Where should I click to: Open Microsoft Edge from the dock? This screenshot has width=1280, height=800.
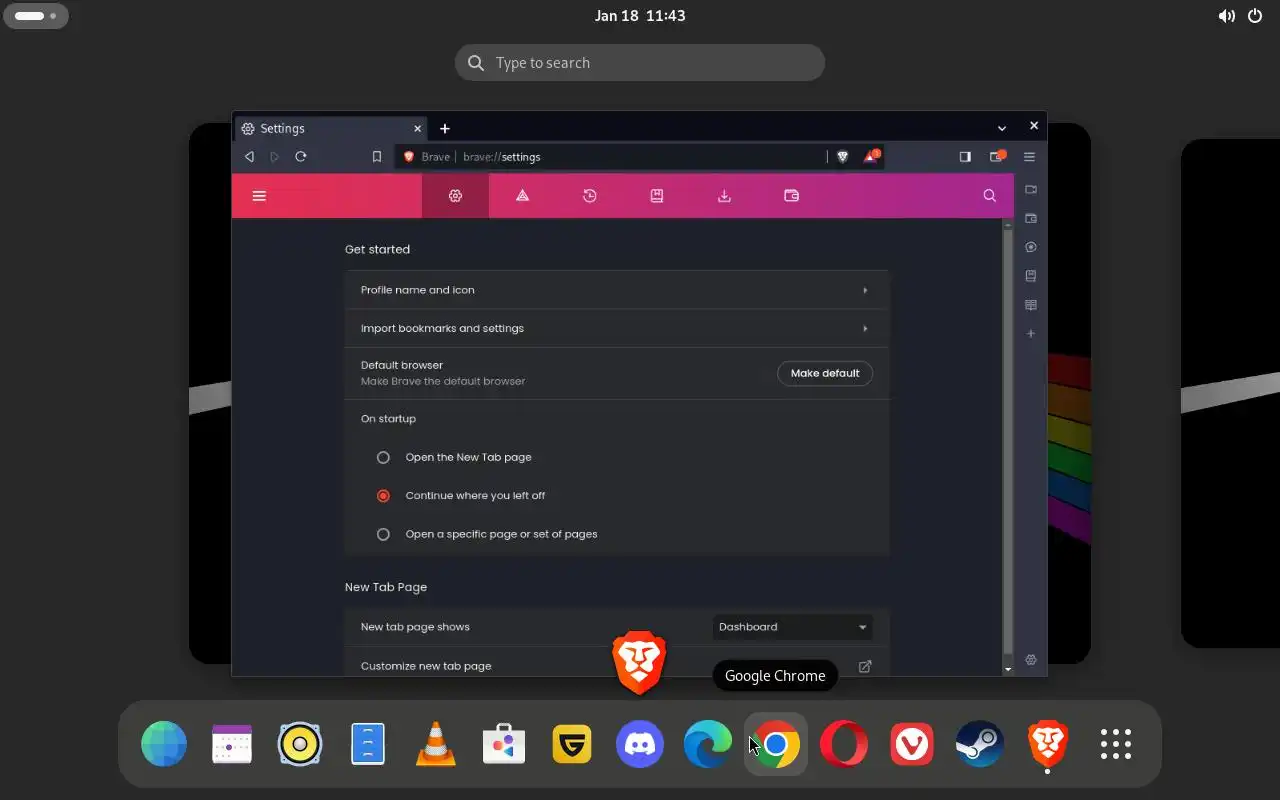coord(708,744)
